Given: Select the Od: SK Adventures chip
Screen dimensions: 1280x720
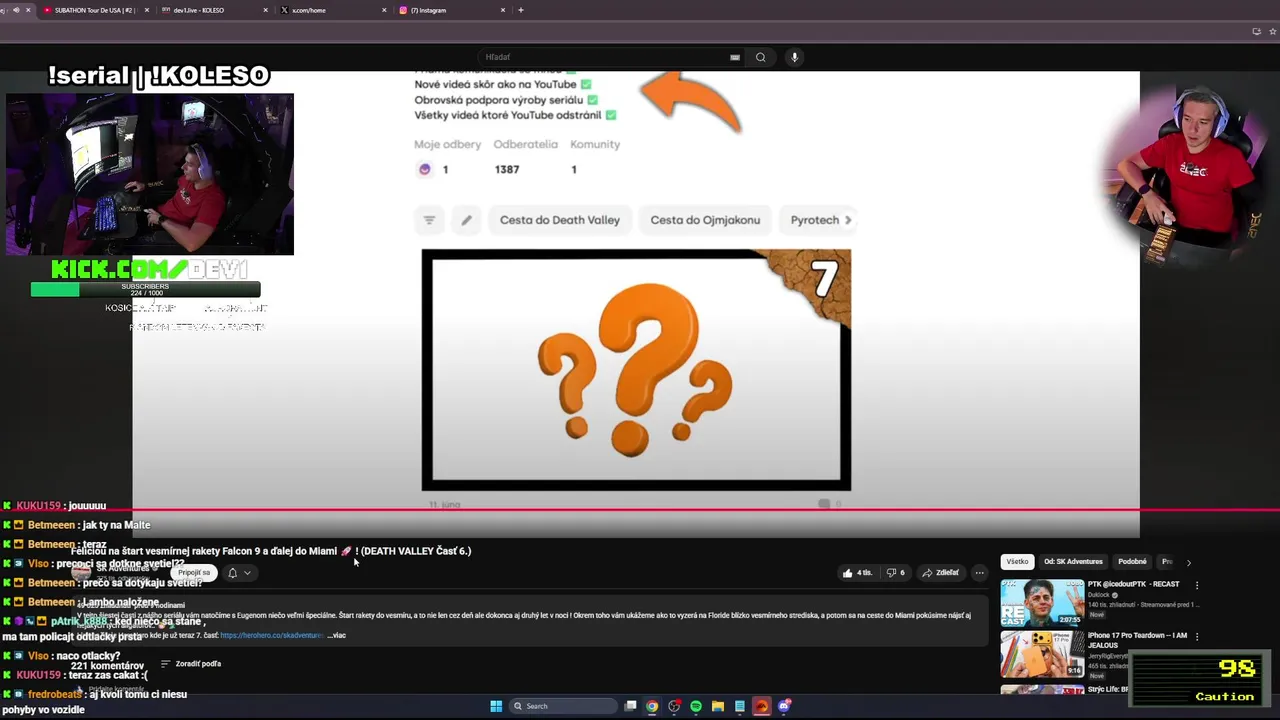Looking at the screenshot, I should pos(1073,562).
